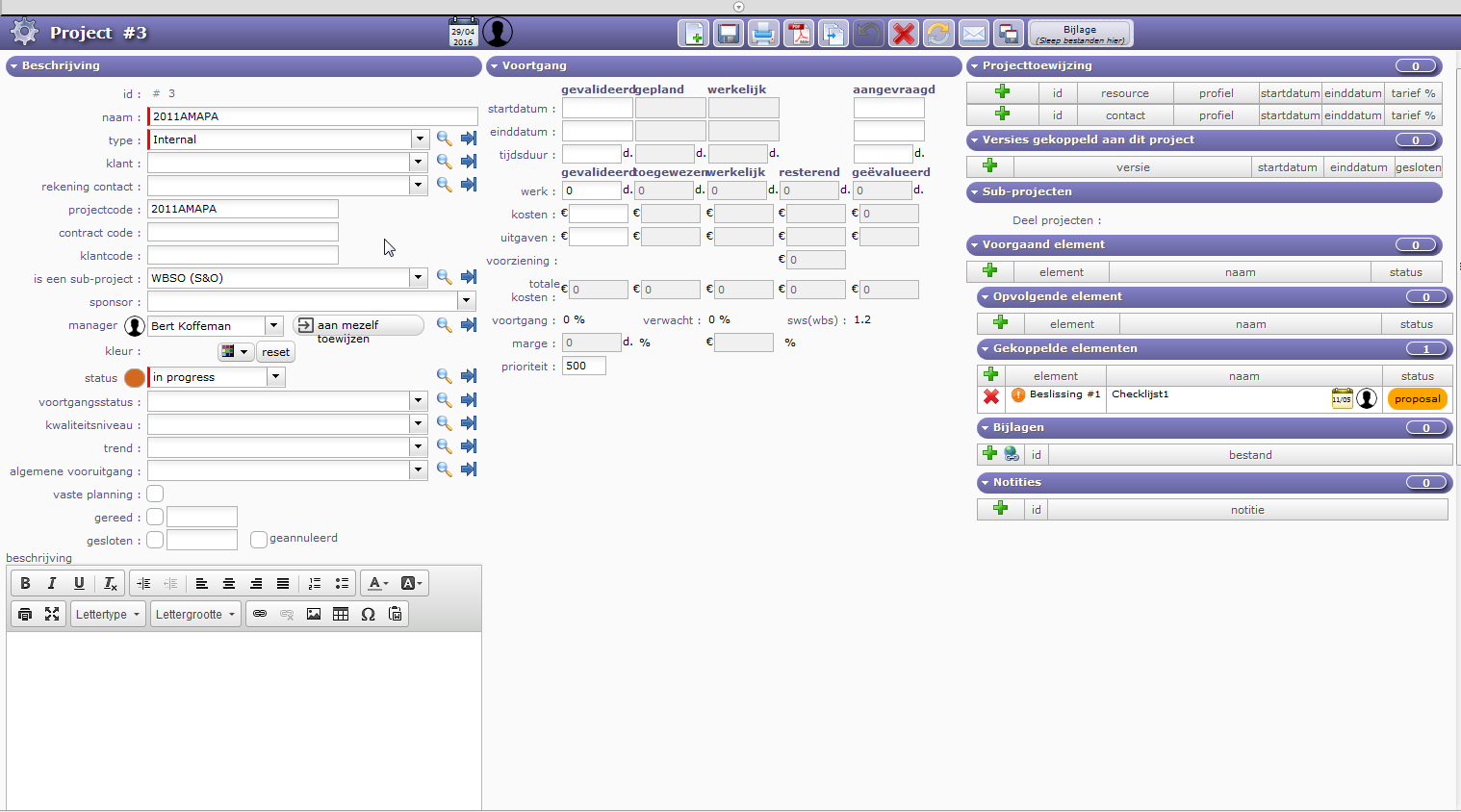This screenshot has width=1461, height=812.
Task: Refresh the project with the circular arrows icon
Action: [937, 34]
